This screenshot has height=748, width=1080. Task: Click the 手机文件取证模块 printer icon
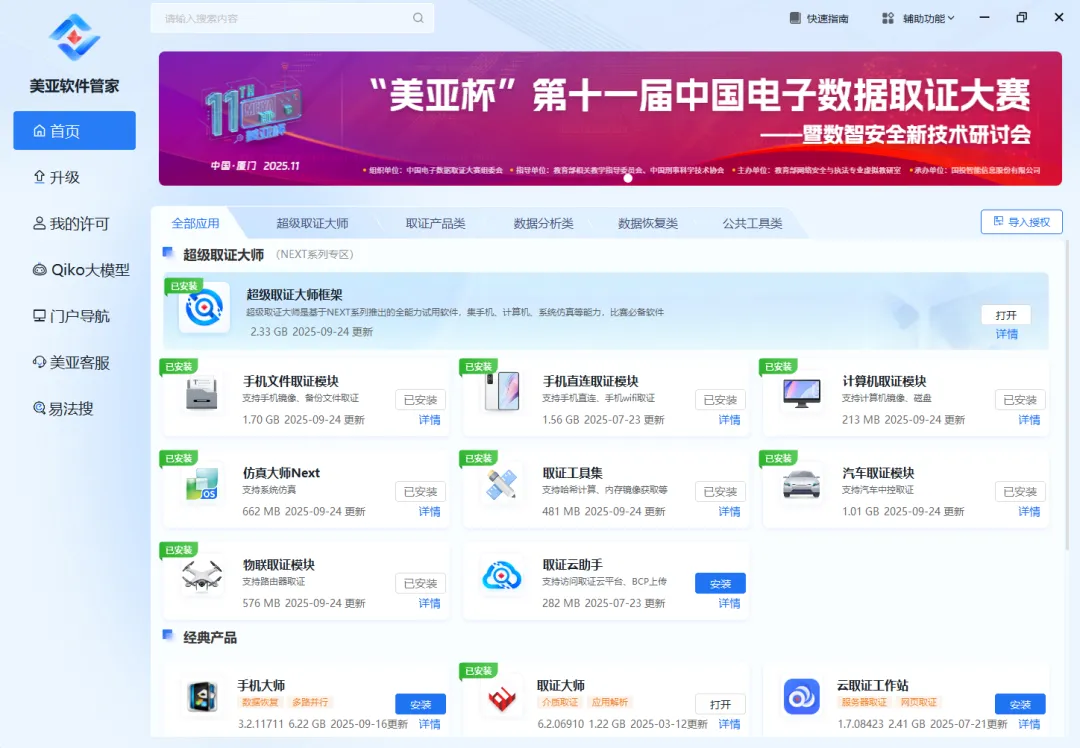[203, 394]
